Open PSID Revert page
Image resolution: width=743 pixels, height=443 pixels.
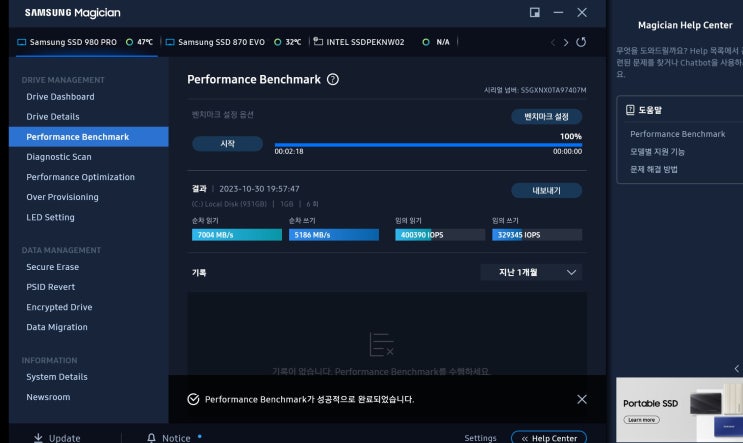pyautogui.click(x=50, y=287)
